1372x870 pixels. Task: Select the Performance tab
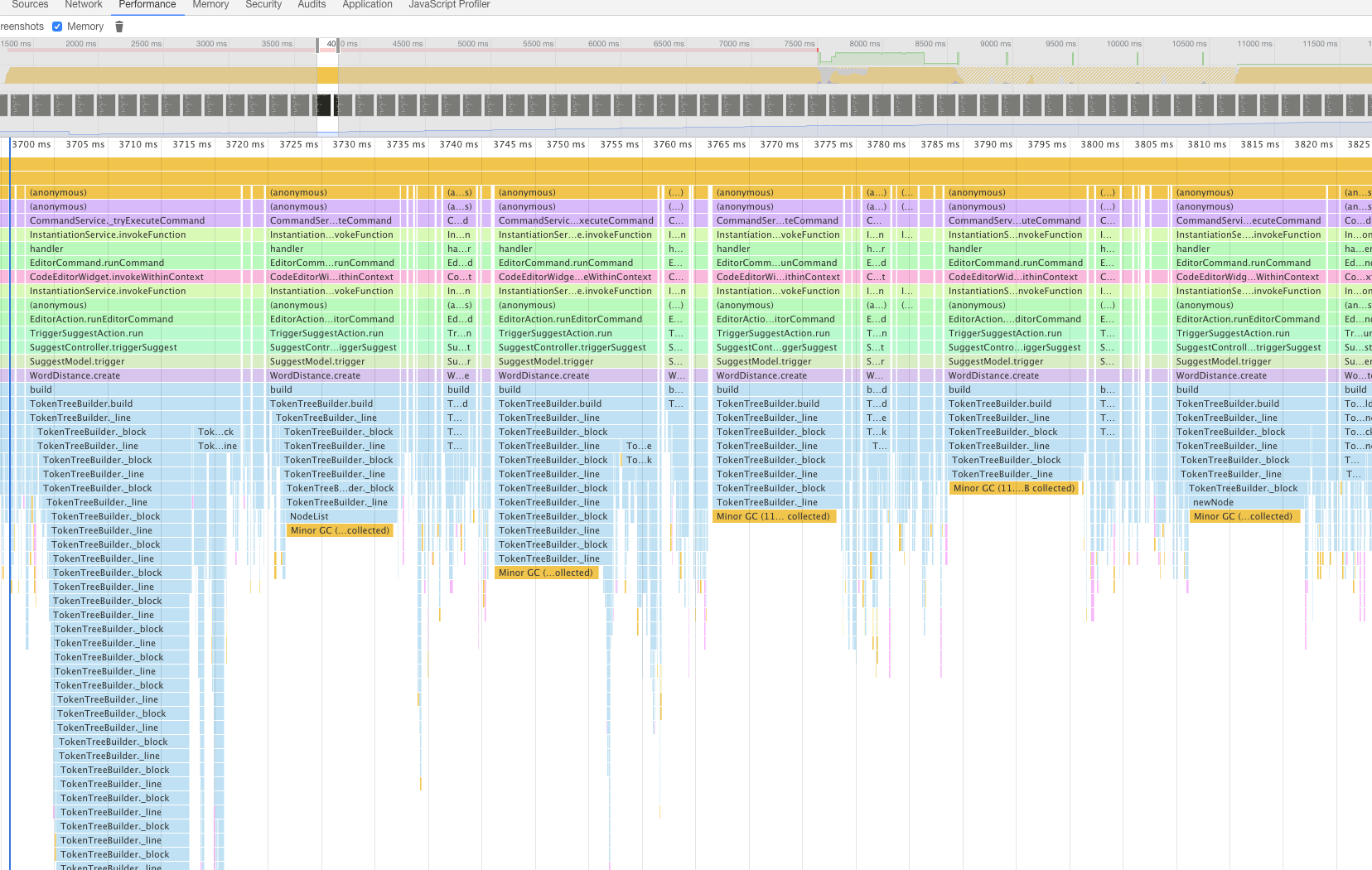coord(147,6)
